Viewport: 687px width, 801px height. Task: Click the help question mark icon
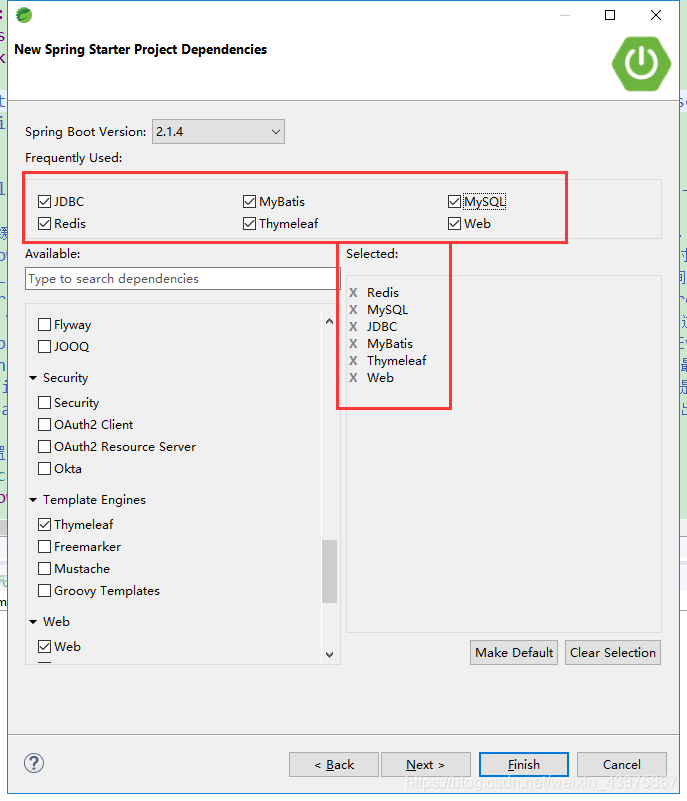point(34,763)
